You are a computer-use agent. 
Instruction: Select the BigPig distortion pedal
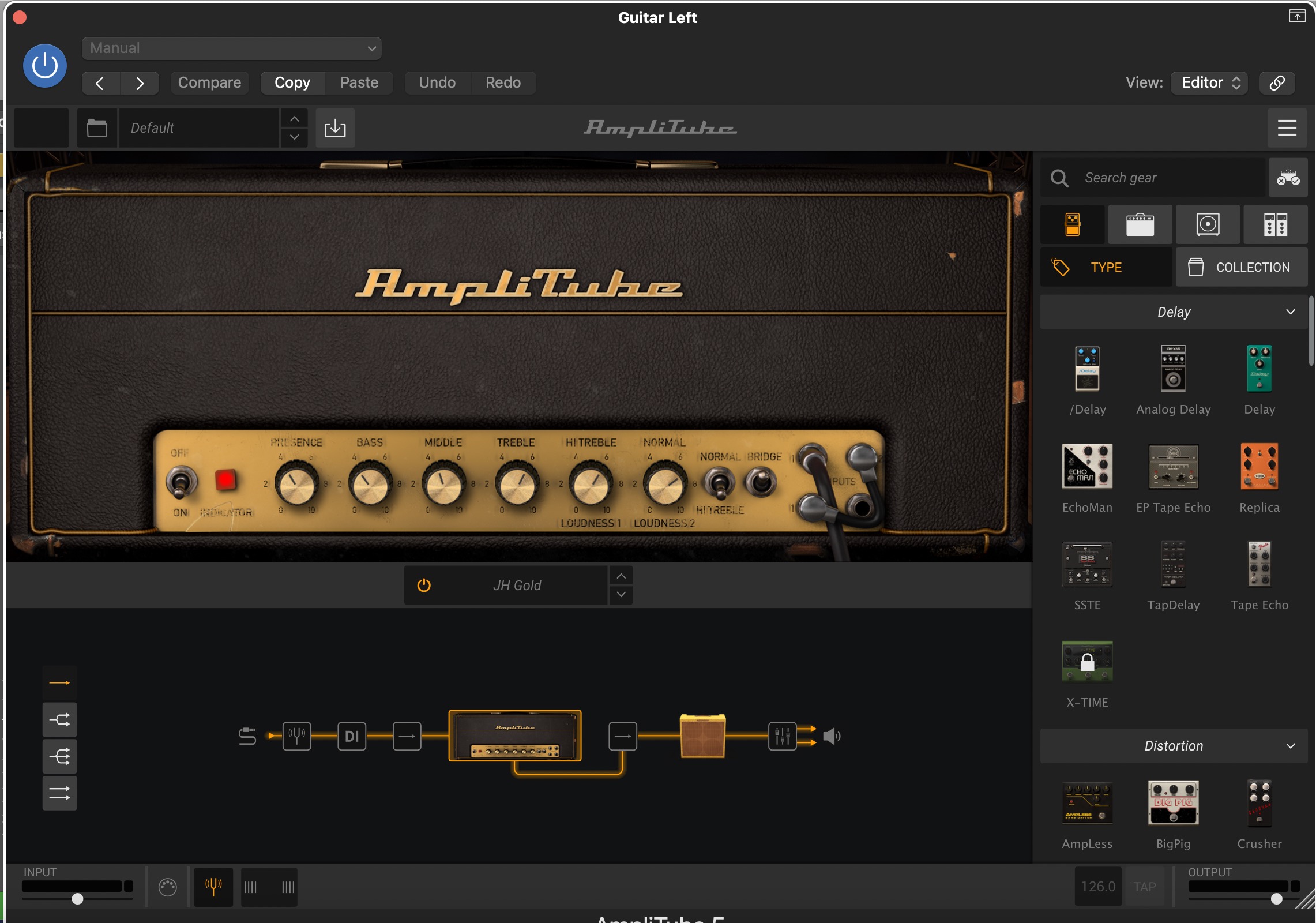pos(1173,803)
